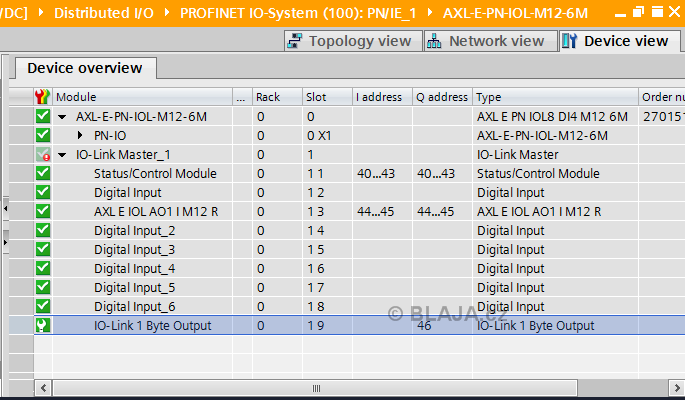Select the PN-IO module name

tap(110, 136)
